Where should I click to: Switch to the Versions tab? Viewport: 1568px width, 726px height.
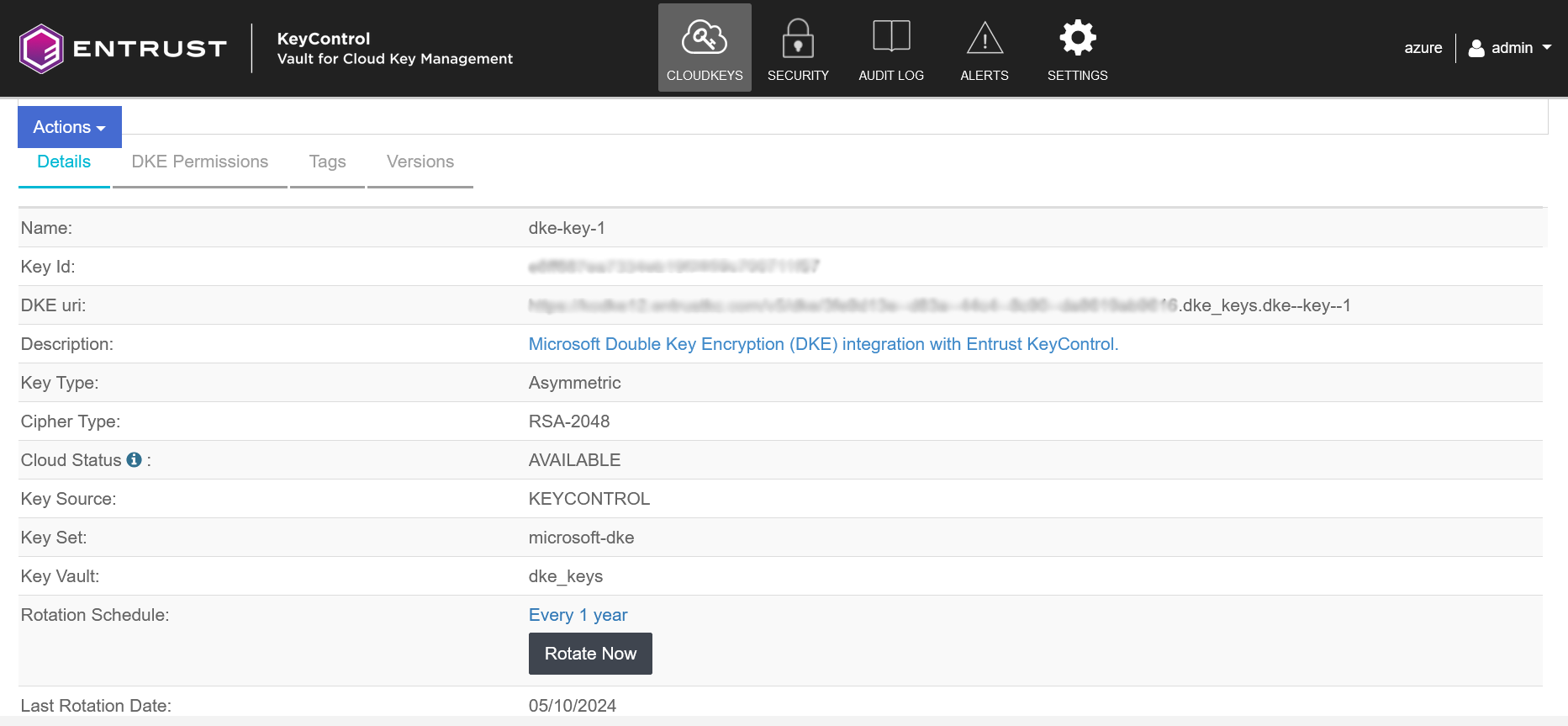420,162
